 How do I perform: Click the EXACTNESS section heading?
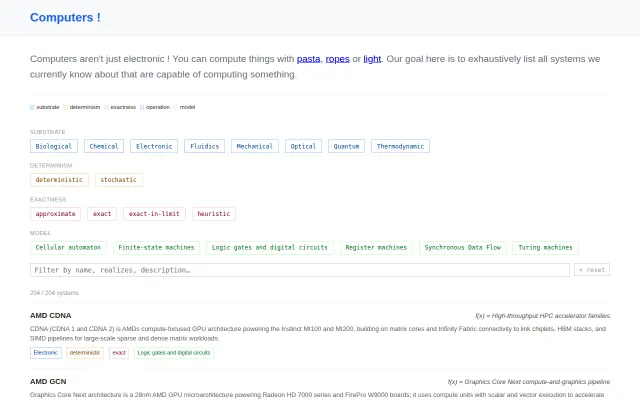point(48,200)
